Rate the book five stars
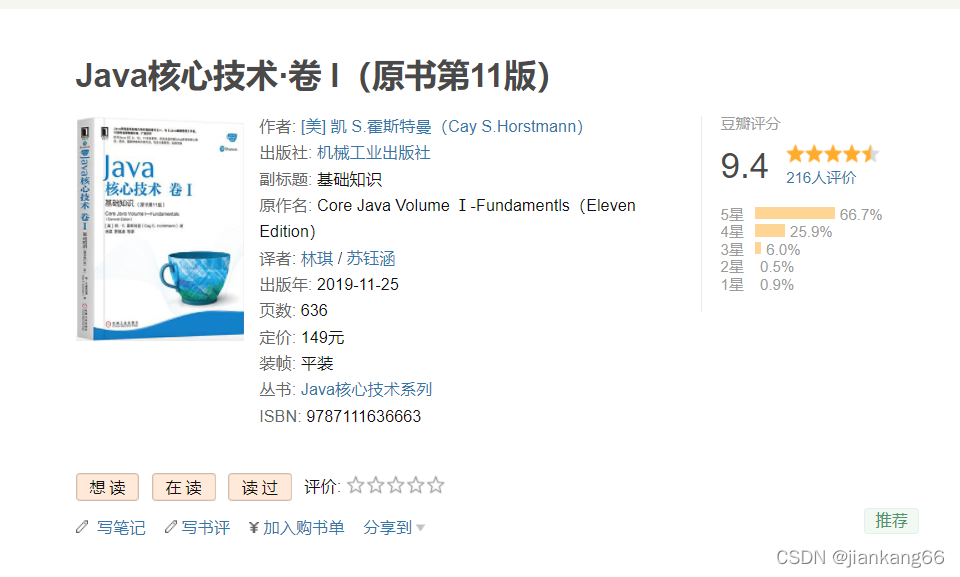This screenshot has width=960, height=577. point(436,486)
